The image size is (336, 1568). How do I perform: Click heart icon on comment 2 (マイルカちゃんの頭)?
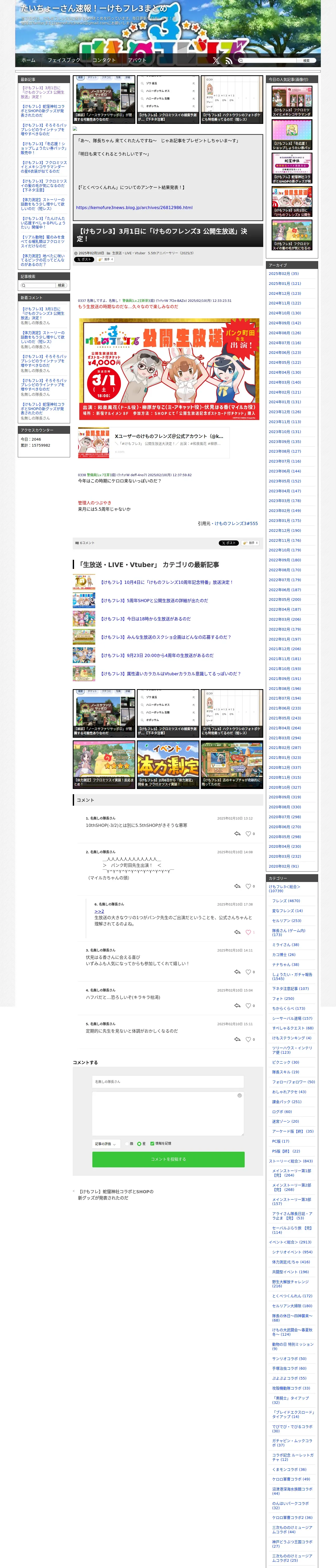coord(248,886)
